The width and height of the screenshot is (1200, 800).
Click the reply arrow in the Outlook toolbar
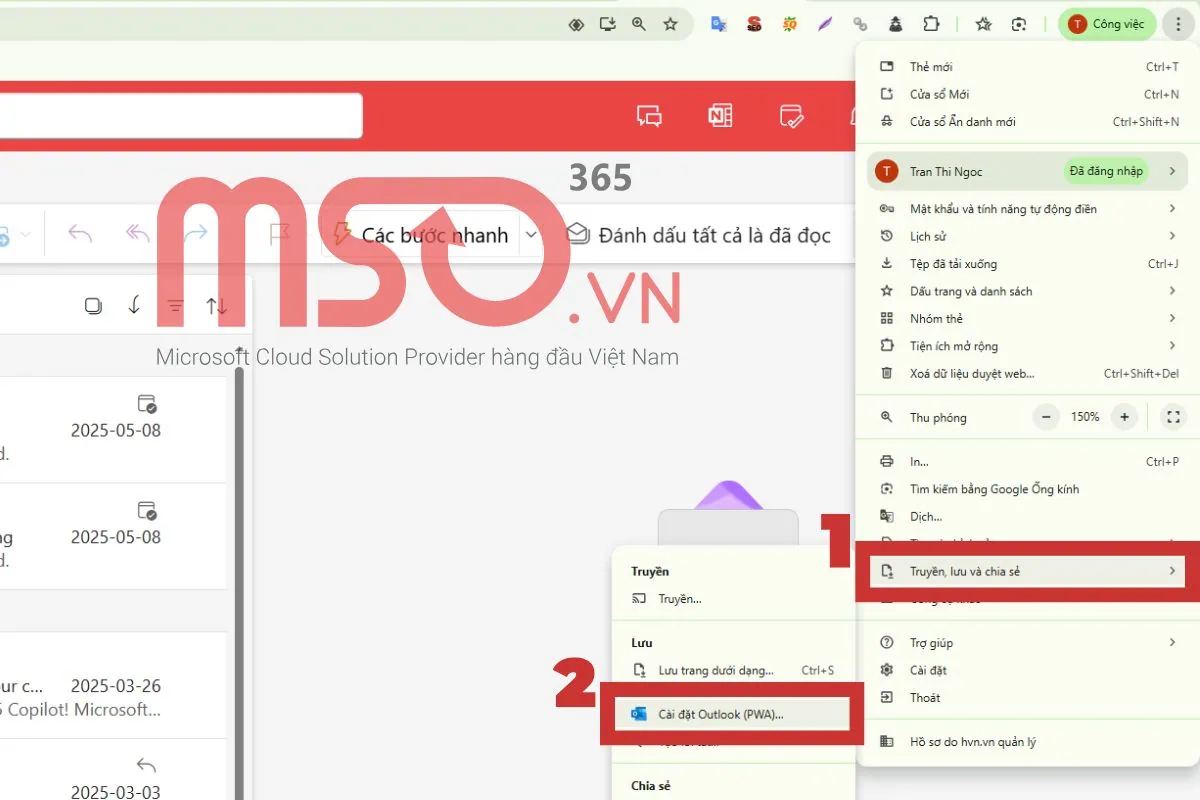tap(79, 233)
